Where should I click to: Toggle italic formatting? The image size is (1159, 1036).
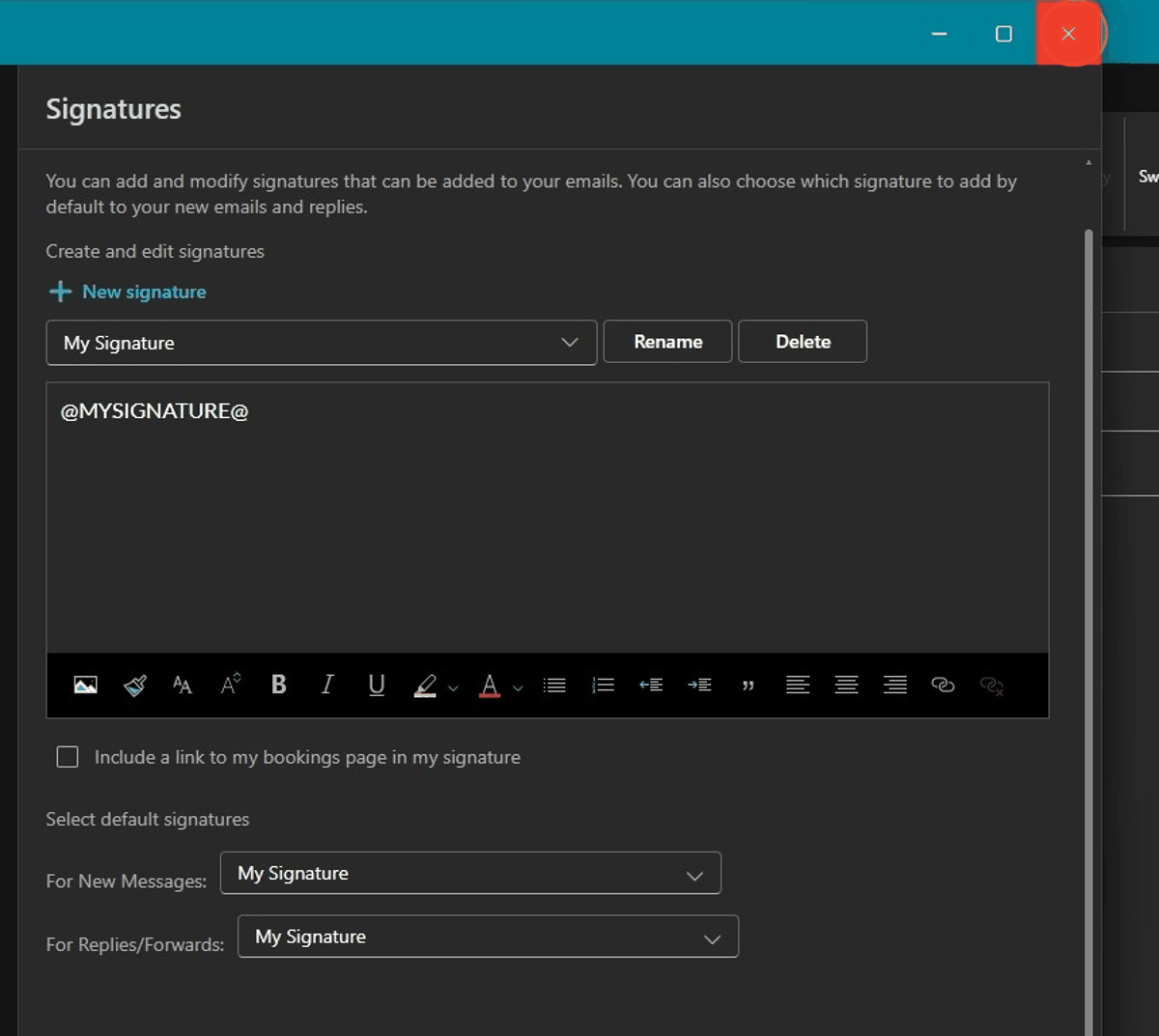pyautogui.click(x=327, y=685)
